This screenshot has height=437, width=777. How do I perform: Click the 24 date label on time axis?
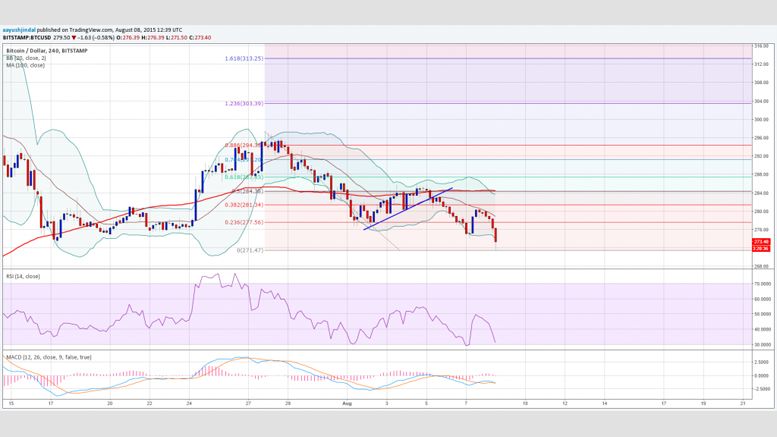click(189, 403)
